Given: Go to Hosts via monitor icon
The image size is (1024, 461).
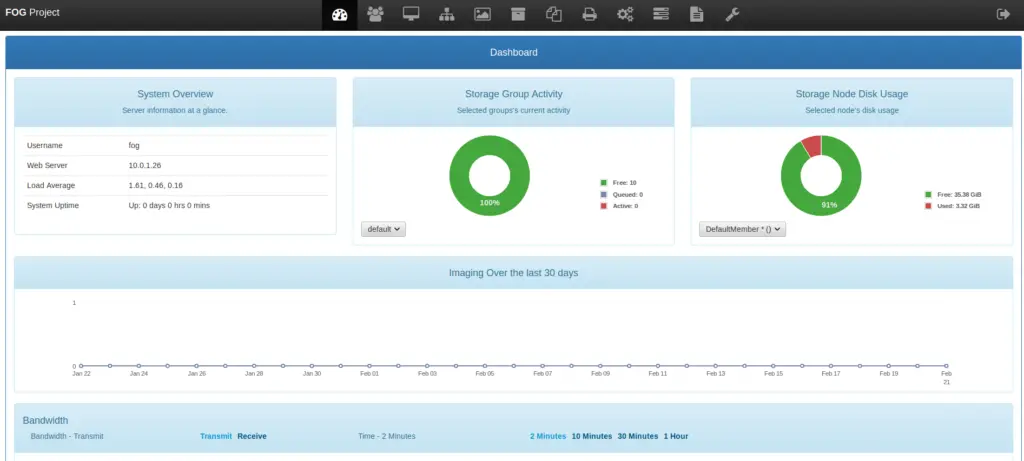Looking at the screenshot, I should point(410,14).
